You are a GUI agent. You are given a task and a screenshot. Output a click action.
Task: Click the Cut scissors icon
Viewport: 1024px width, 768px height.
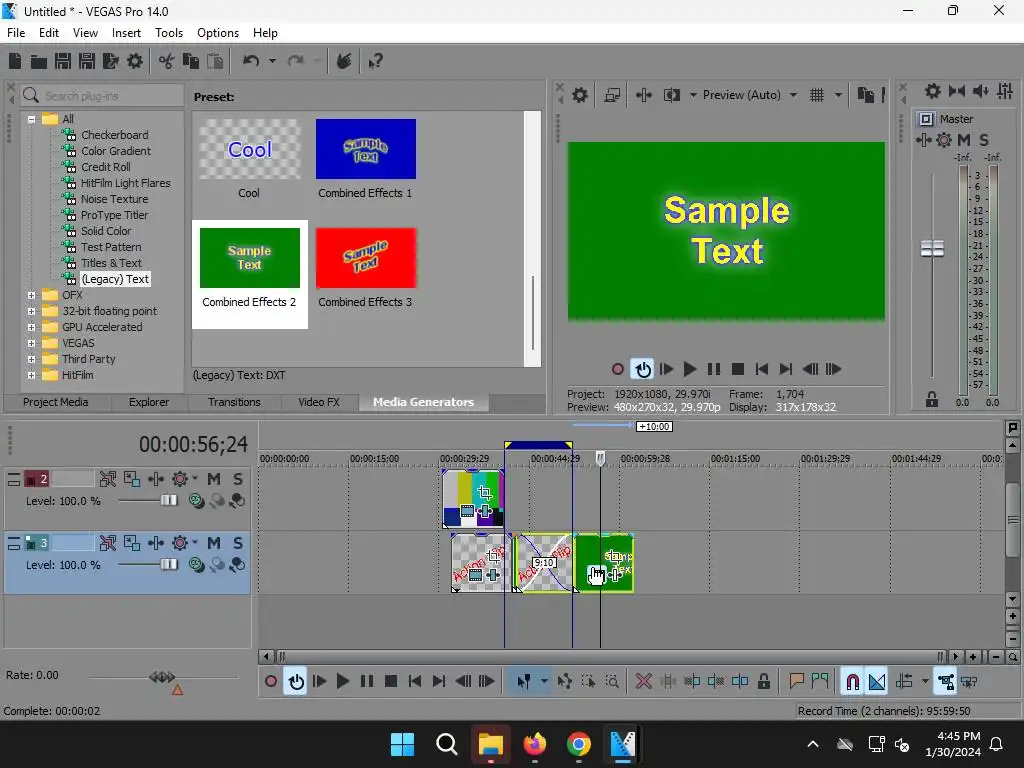[167, 61]
